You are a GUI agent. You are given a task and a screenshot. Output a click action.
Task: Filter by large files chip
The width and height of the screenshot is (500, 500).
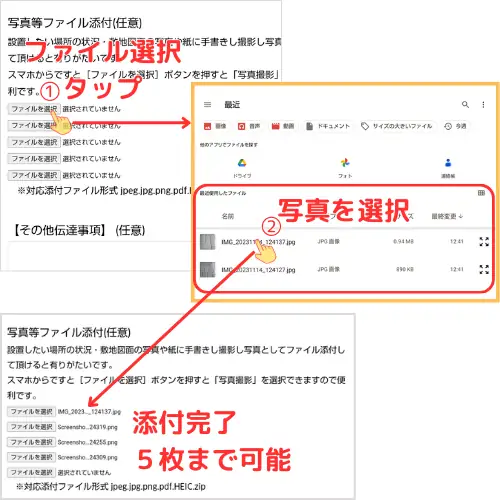(397, 126)
